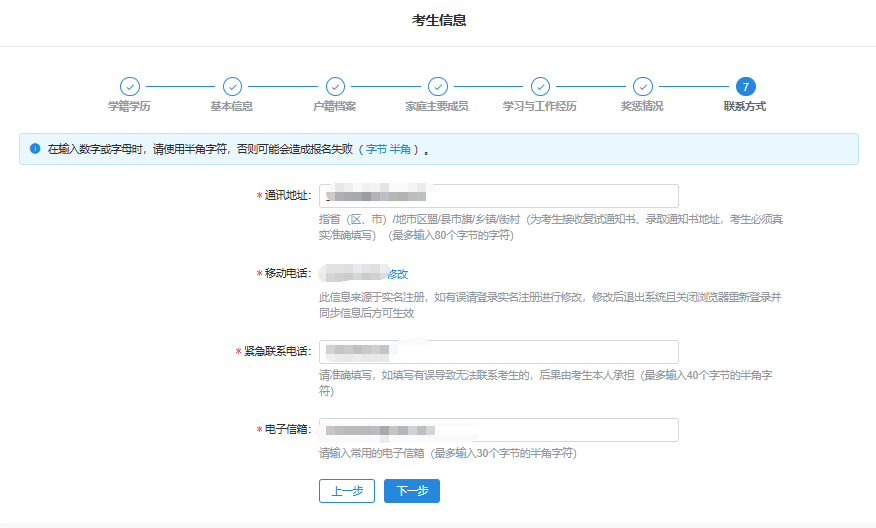Click the 考生信息 page title
The width and height of the screenshot is (876, 528).
[x=439, y=20]
